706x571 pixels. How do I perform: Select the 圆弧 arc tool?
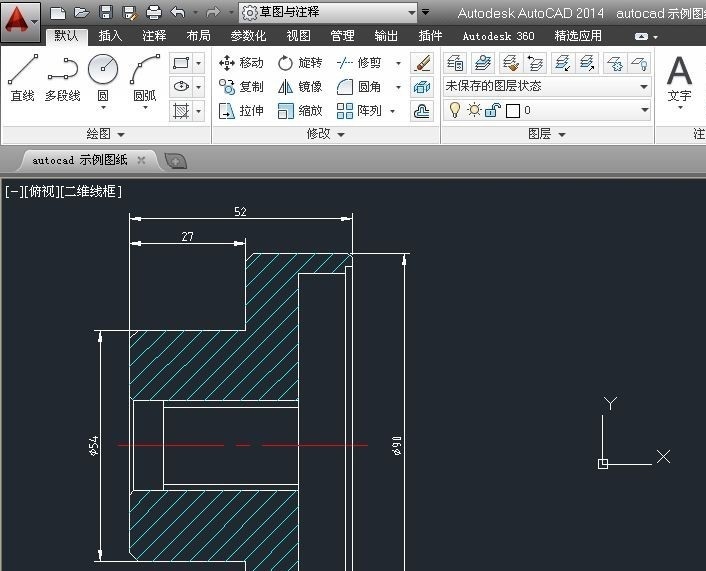145,77
